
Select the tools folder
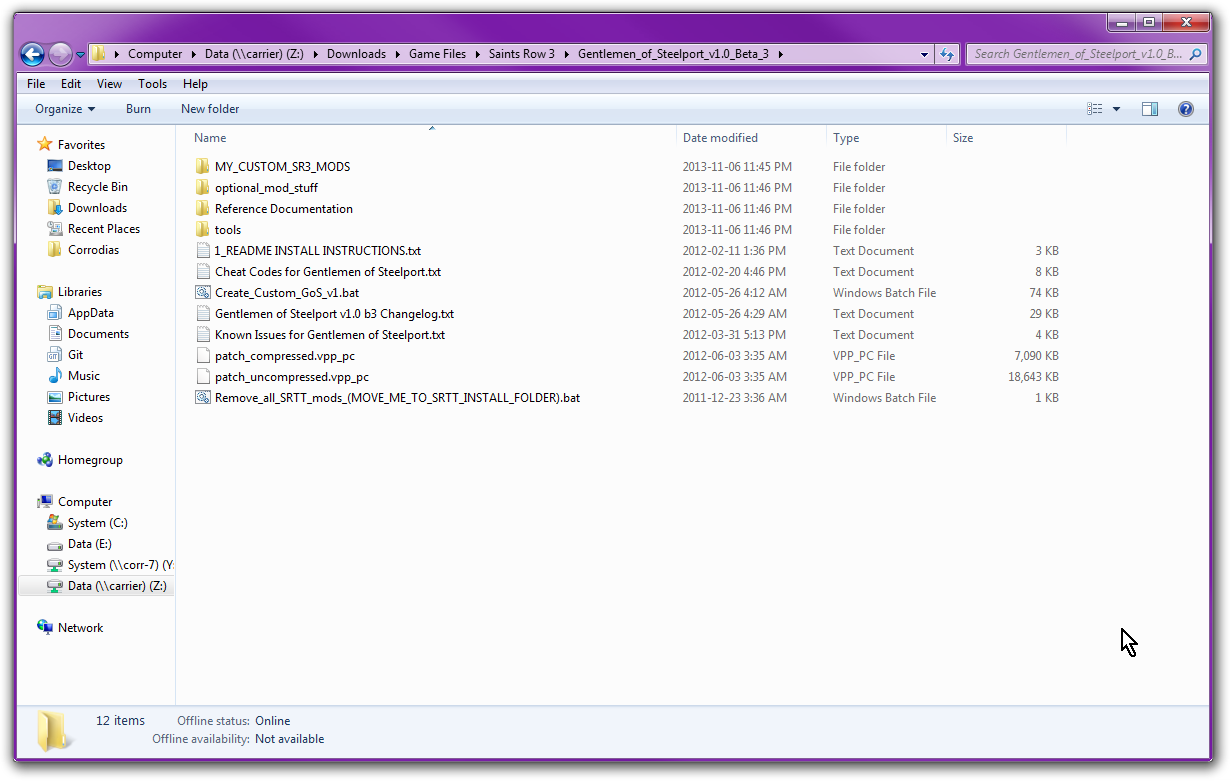pos(227,230)
